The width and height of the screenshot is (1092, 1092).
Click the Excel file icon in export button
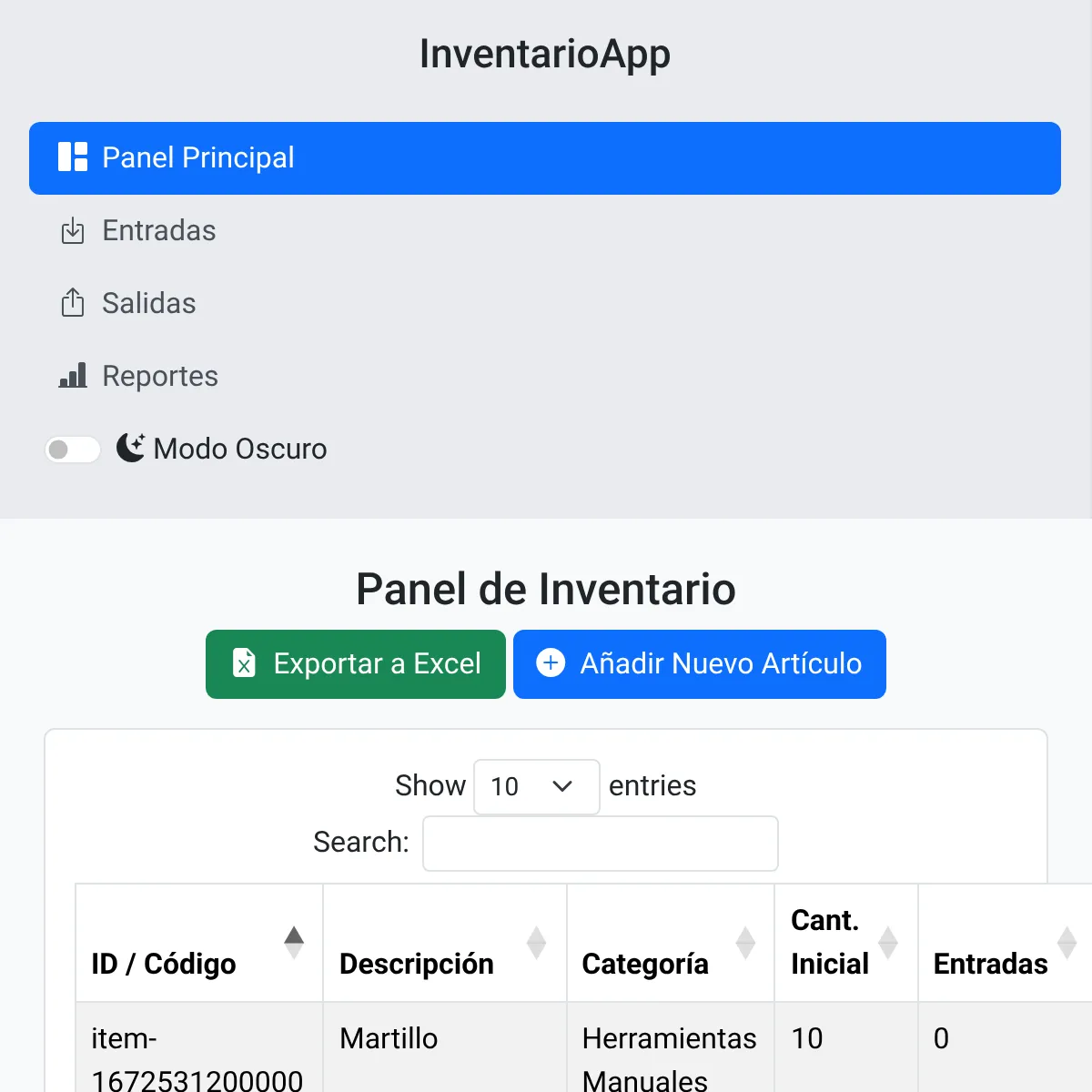coord(244,663)
